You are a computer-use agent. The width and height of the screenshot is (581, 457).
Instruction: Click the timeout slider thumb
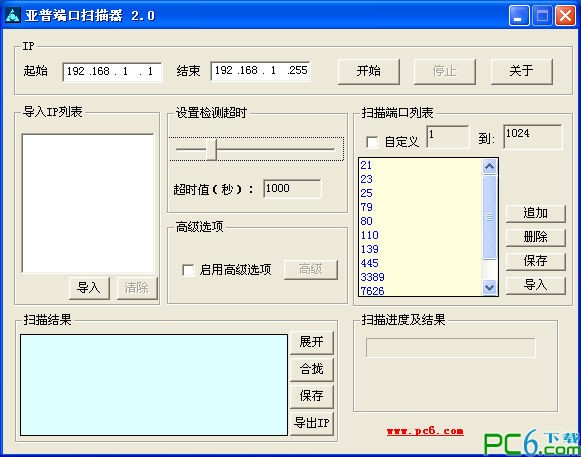(211, 149)
